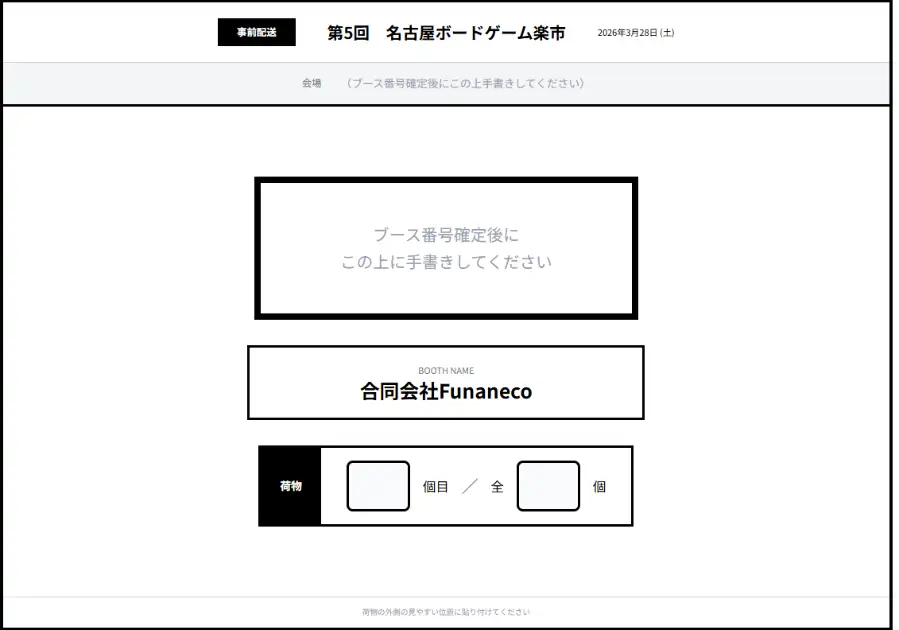
Task: Click the footer note 荷物の外側の見やすい位置に貼り付けてください
Action: pyautogui.click(x=446, y=612)
